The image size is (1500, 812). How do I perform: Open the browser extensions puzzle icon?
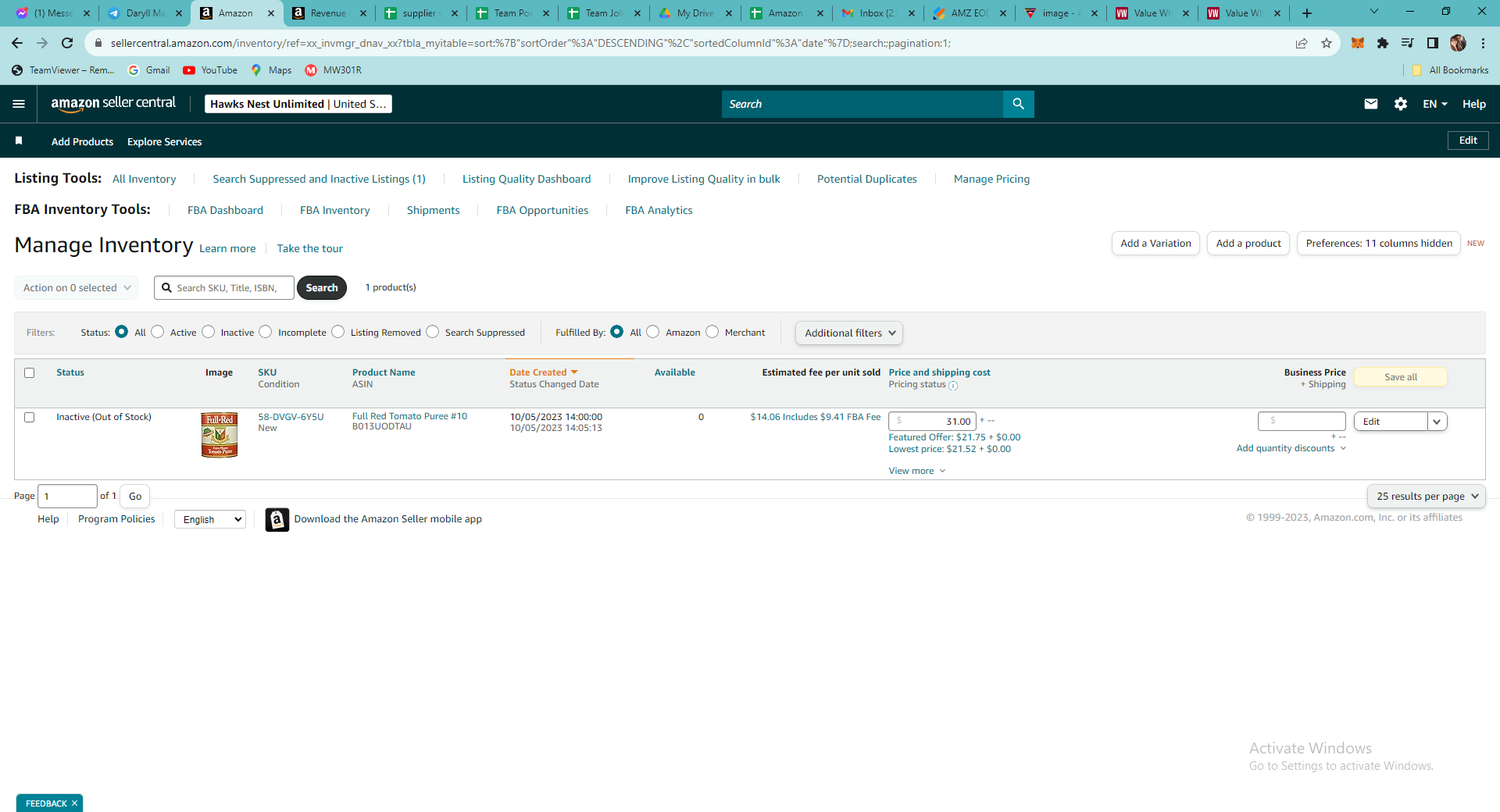coord(1382,43)
